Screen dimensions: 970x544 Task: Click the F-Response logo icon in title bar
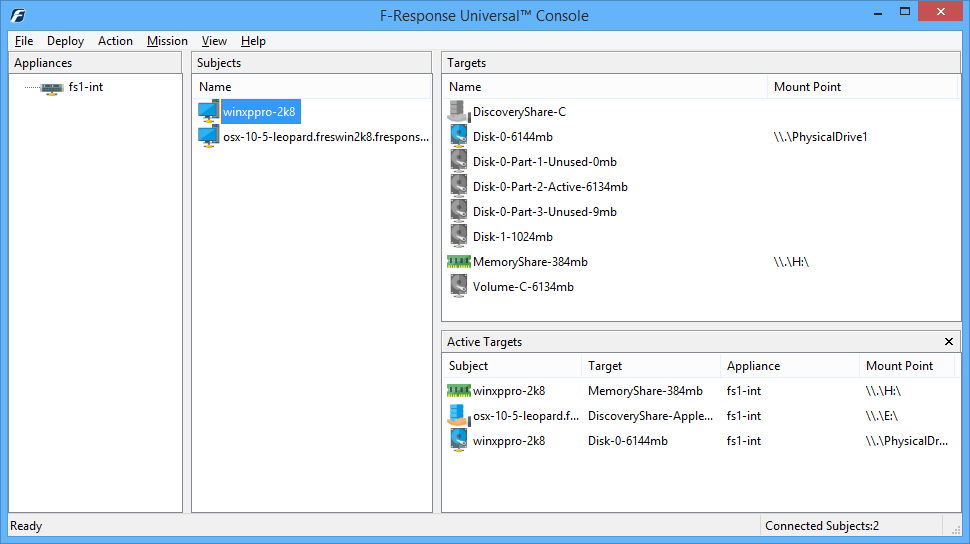pyautogui.click(x=18, y=15)
